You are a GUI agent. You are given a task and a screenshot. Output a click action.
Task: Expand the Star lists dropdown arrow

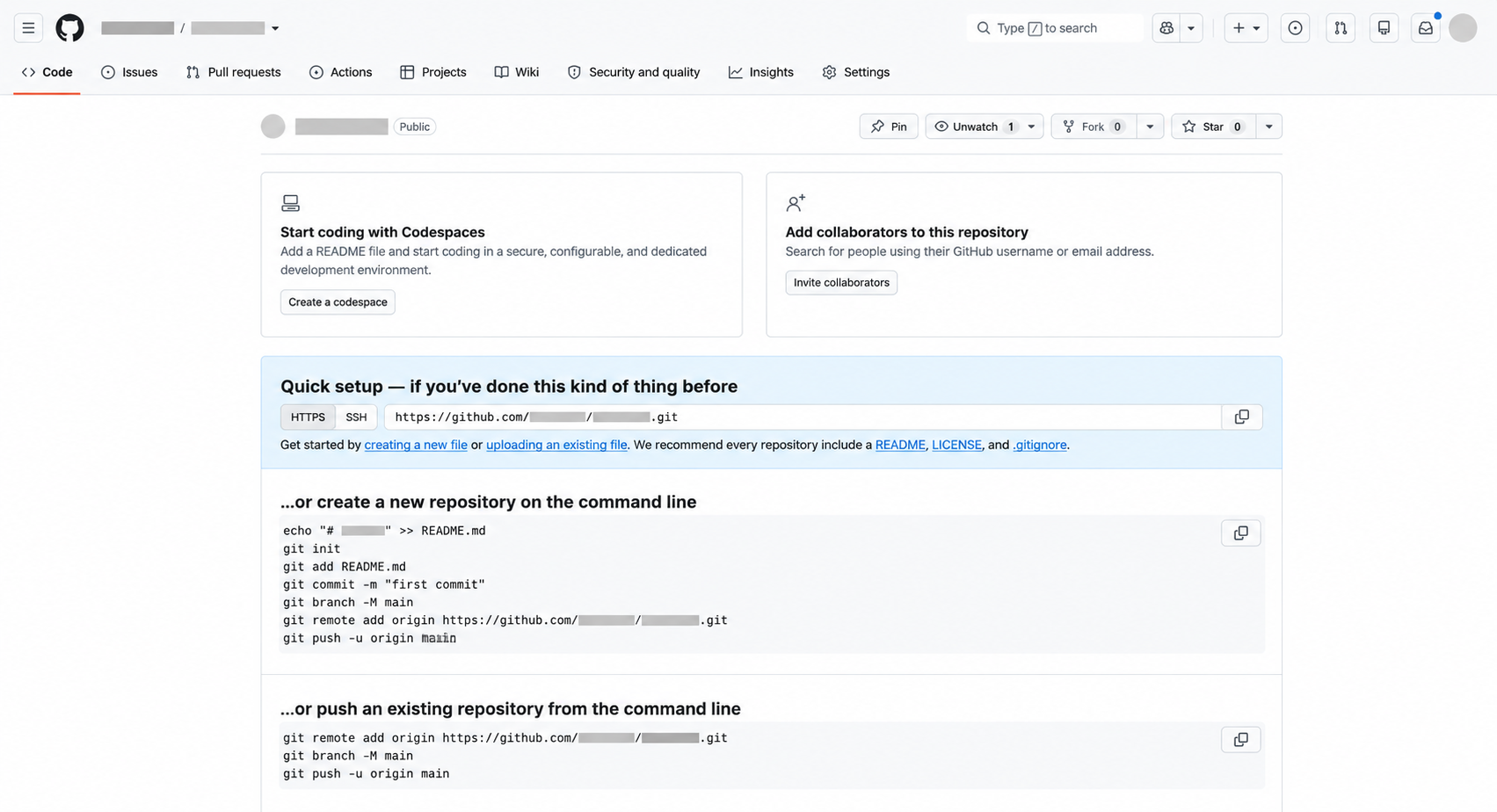point(1268,127)
